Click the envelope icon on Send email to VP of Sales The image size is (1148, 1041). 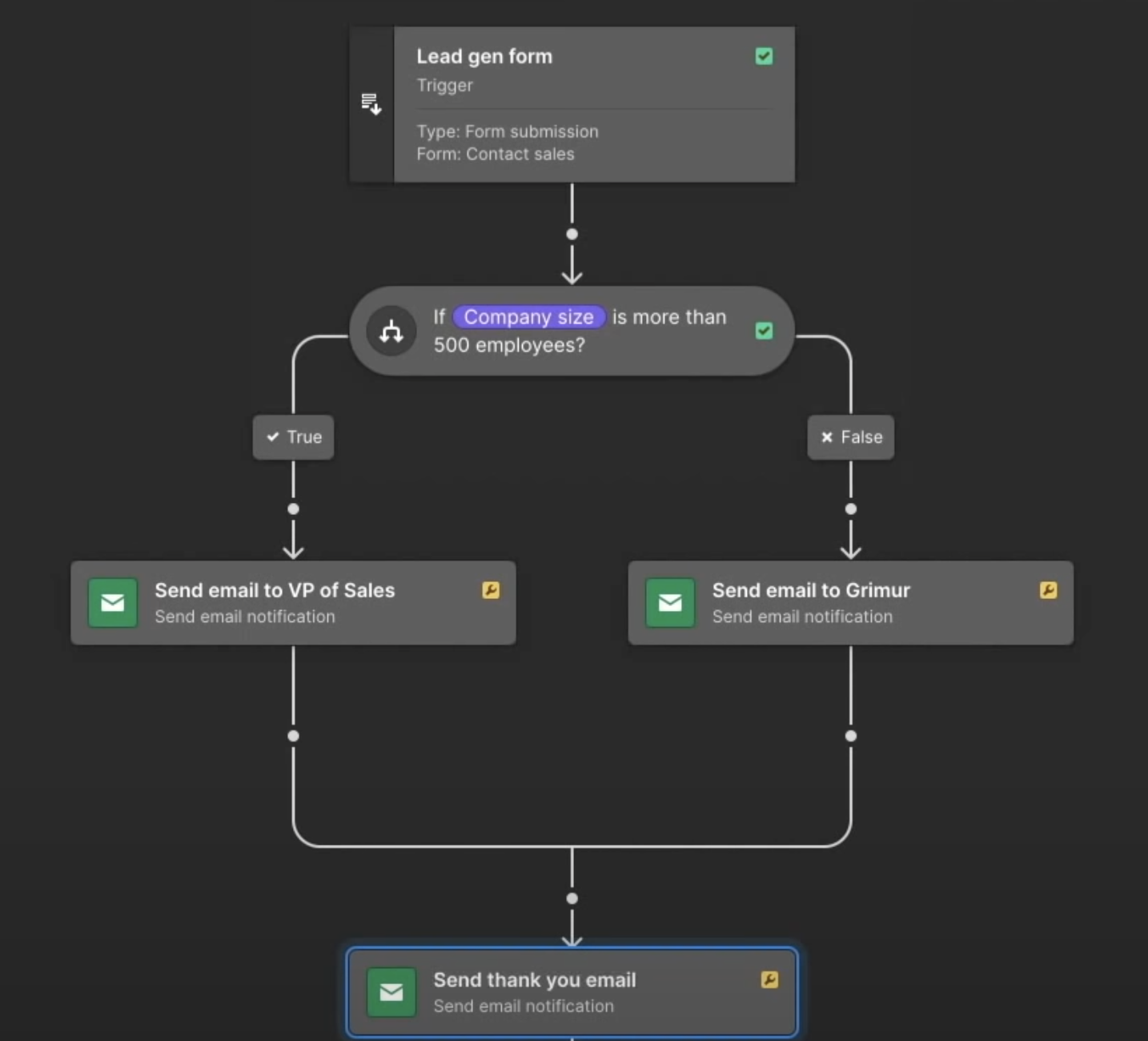pos(112,603)
